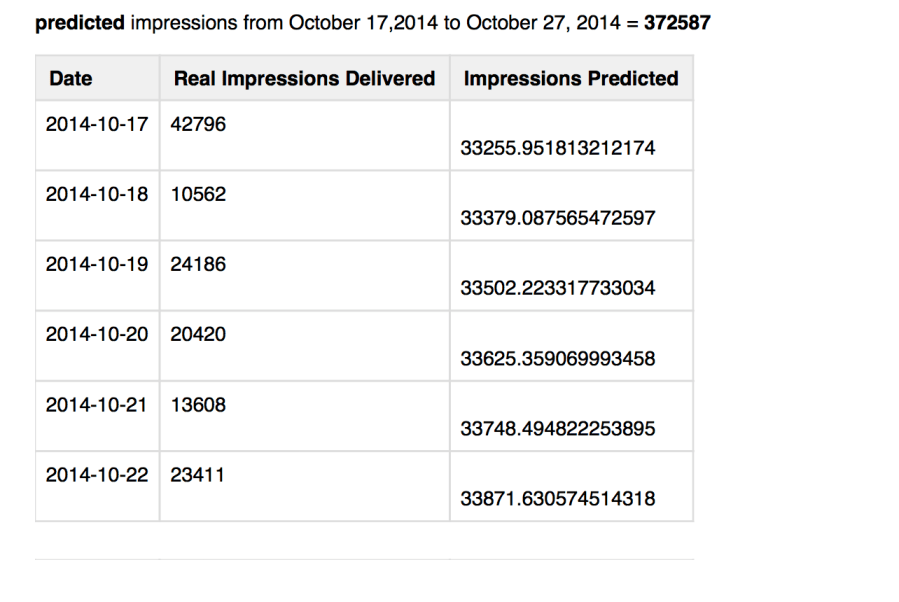Select the 2014-10-19 date cell
Screen dimensions: 899x602
[x=98, y=265]
